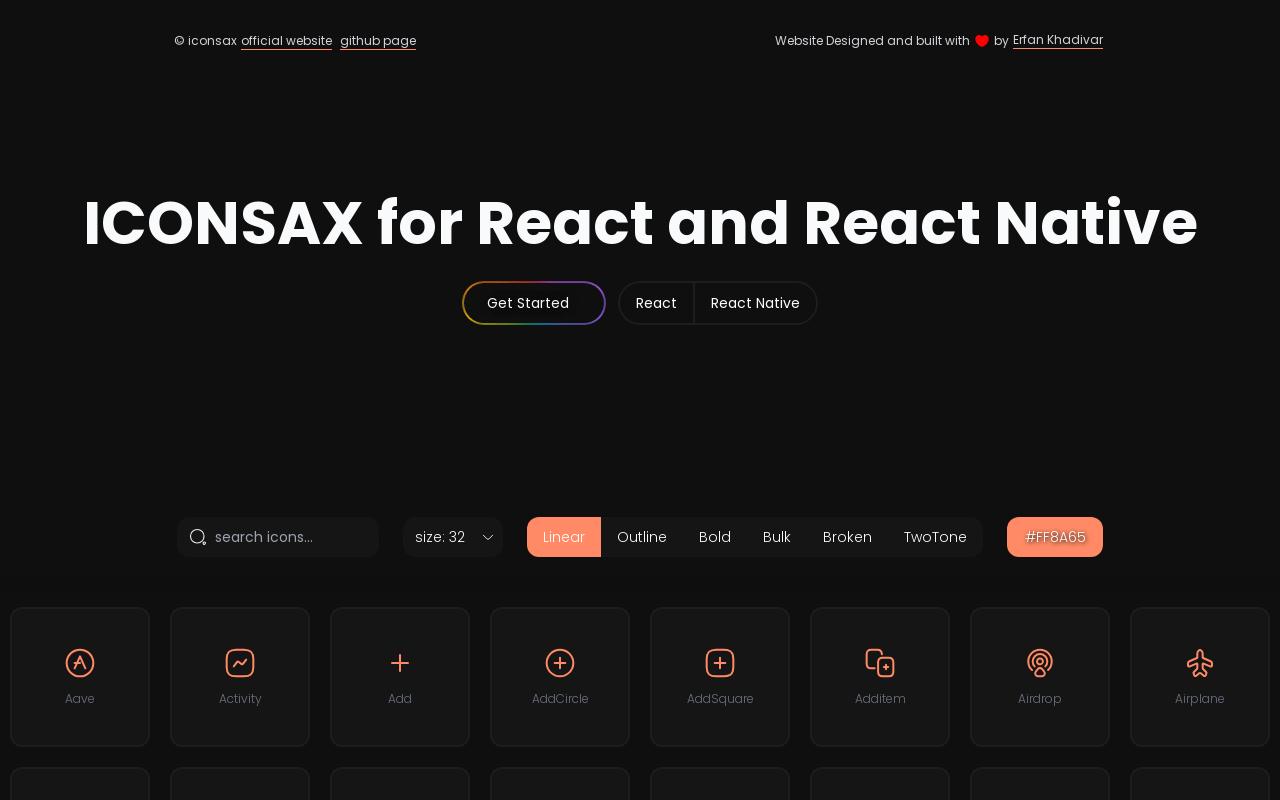Click the Aave icon card

tap(80, 677)
